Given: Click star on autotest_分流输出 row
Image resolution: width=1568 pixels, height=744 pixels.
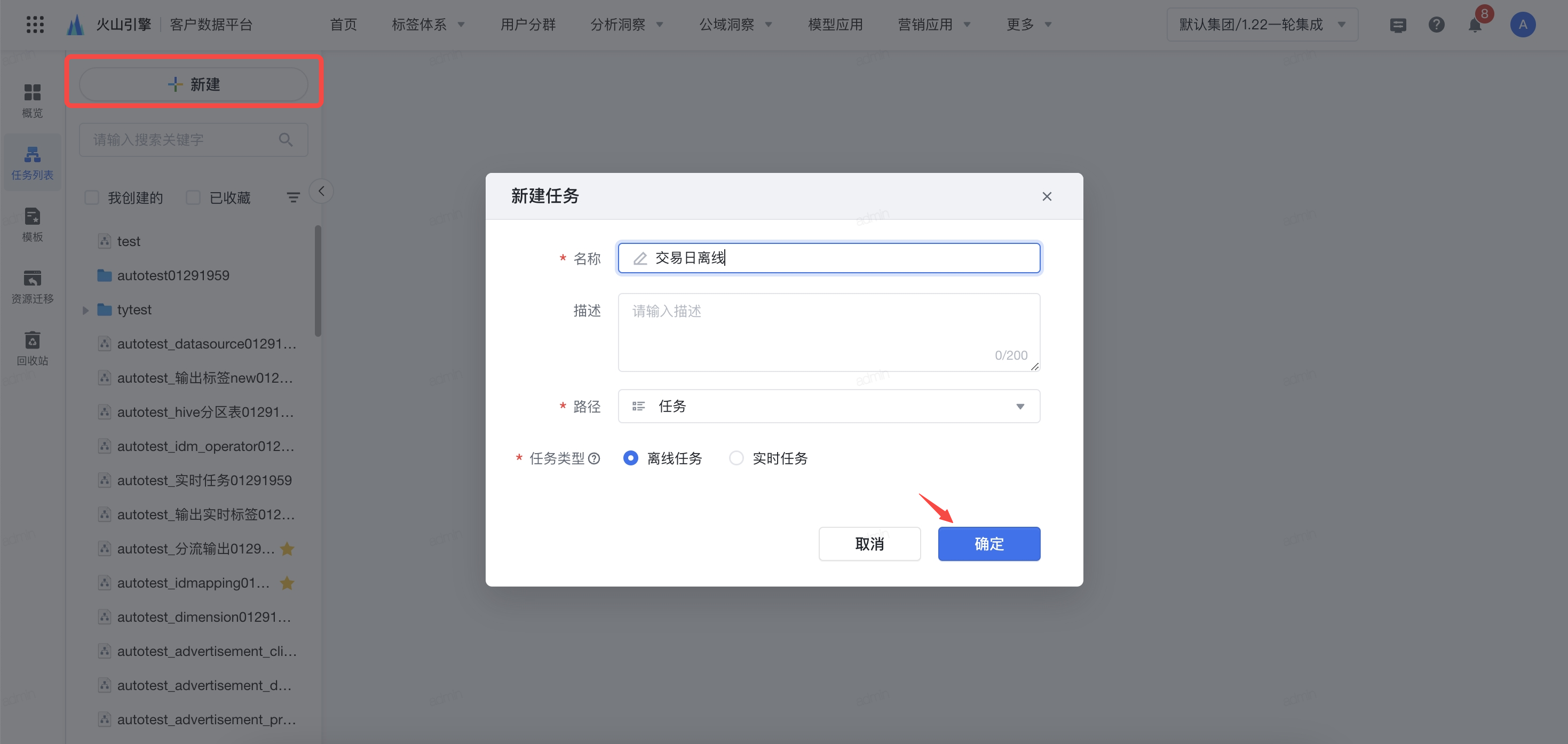Looking at the screenshot, I should click(287, 549).
